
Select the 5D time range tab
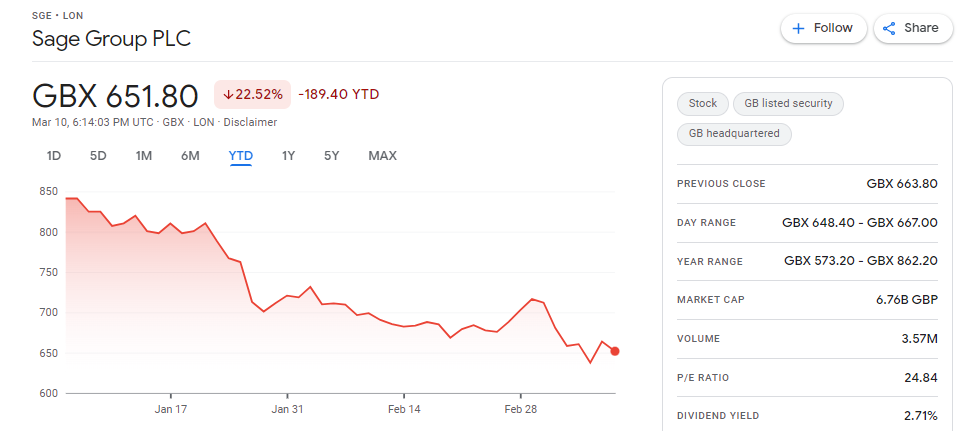click(x=98, y=156)
